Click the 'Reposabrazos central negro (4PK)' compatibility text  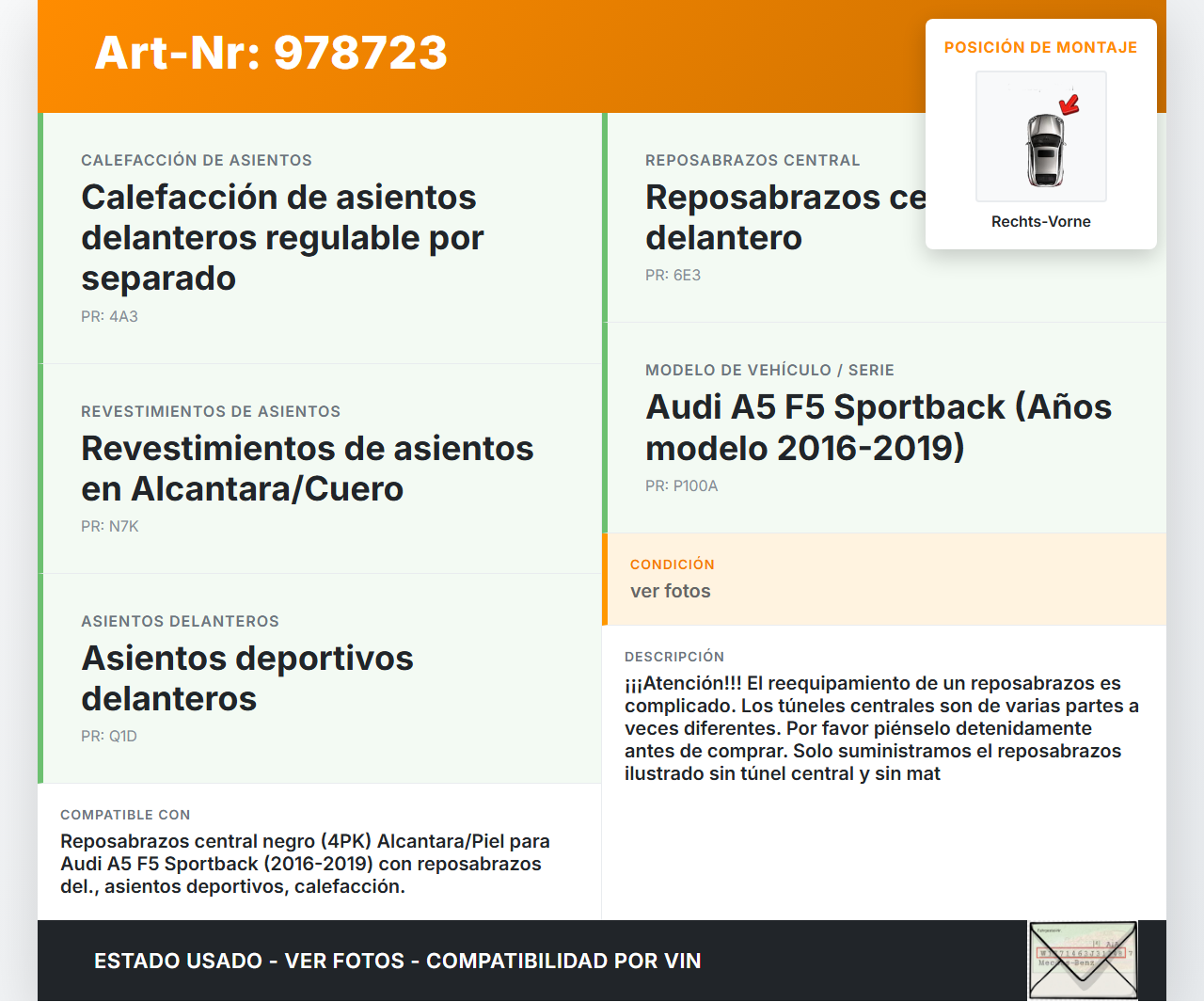[x=305, y=864]
